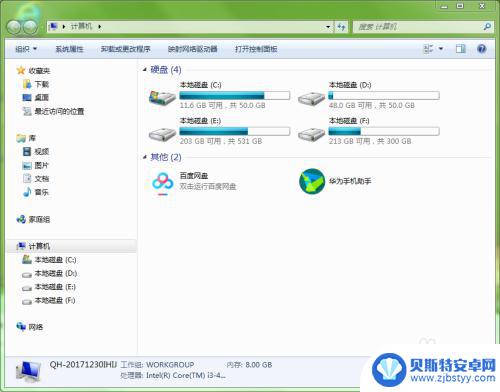Viewport: 500px width, 392px height.
Task: Collapse the Other (其他) group
Action: (x=145, y=157)
